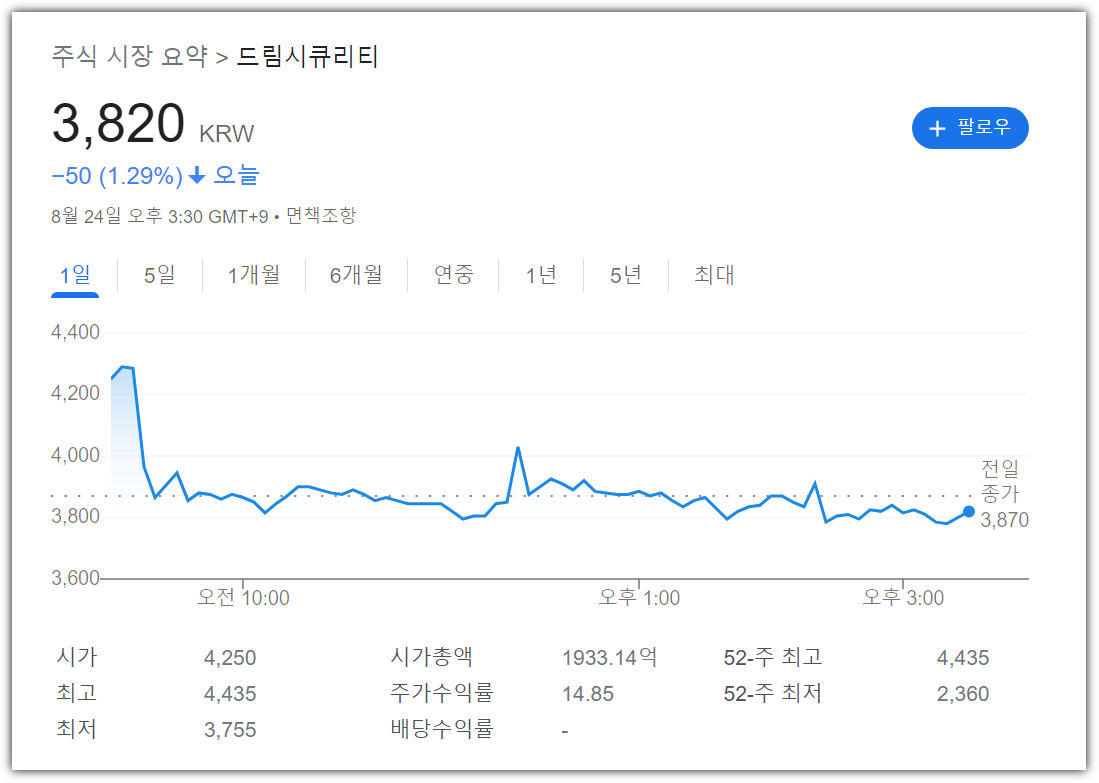Select the 1개월 range tab
Image resolution: width=1099 pixels, height=783 pixels.
(x=254, y=275)
